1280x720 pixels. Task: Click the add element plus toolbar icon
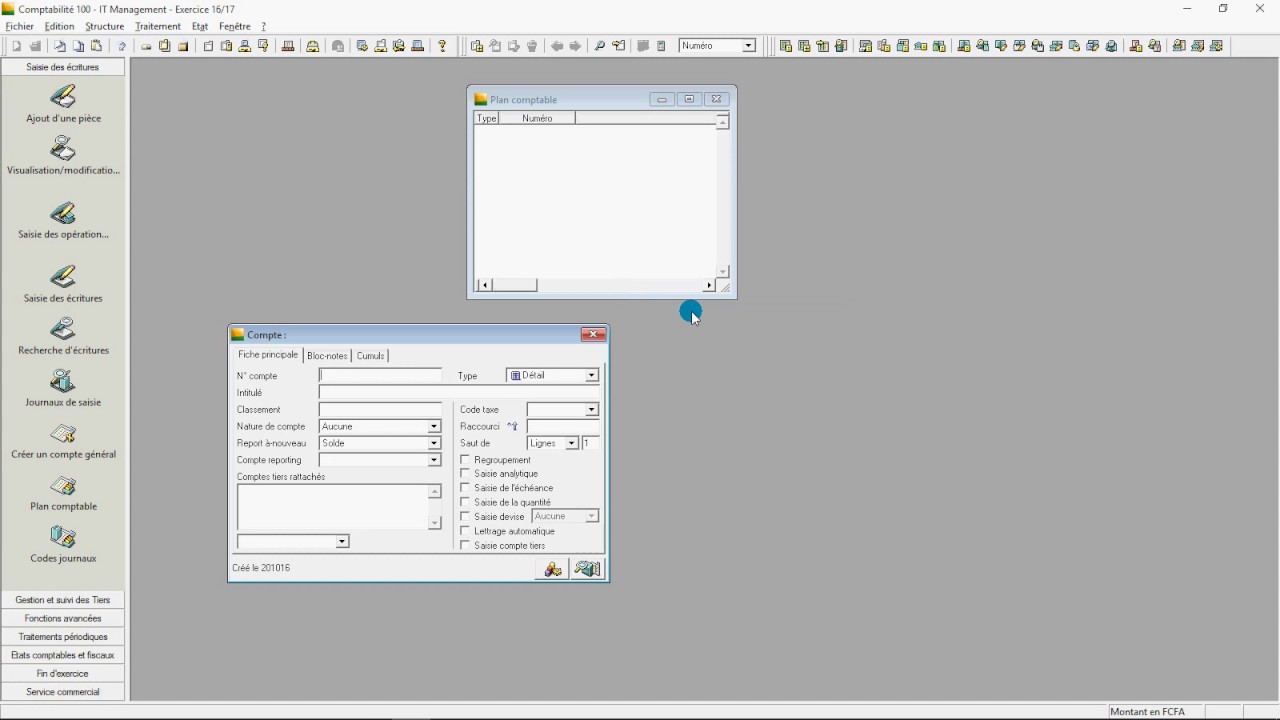[x=477, y=46]
